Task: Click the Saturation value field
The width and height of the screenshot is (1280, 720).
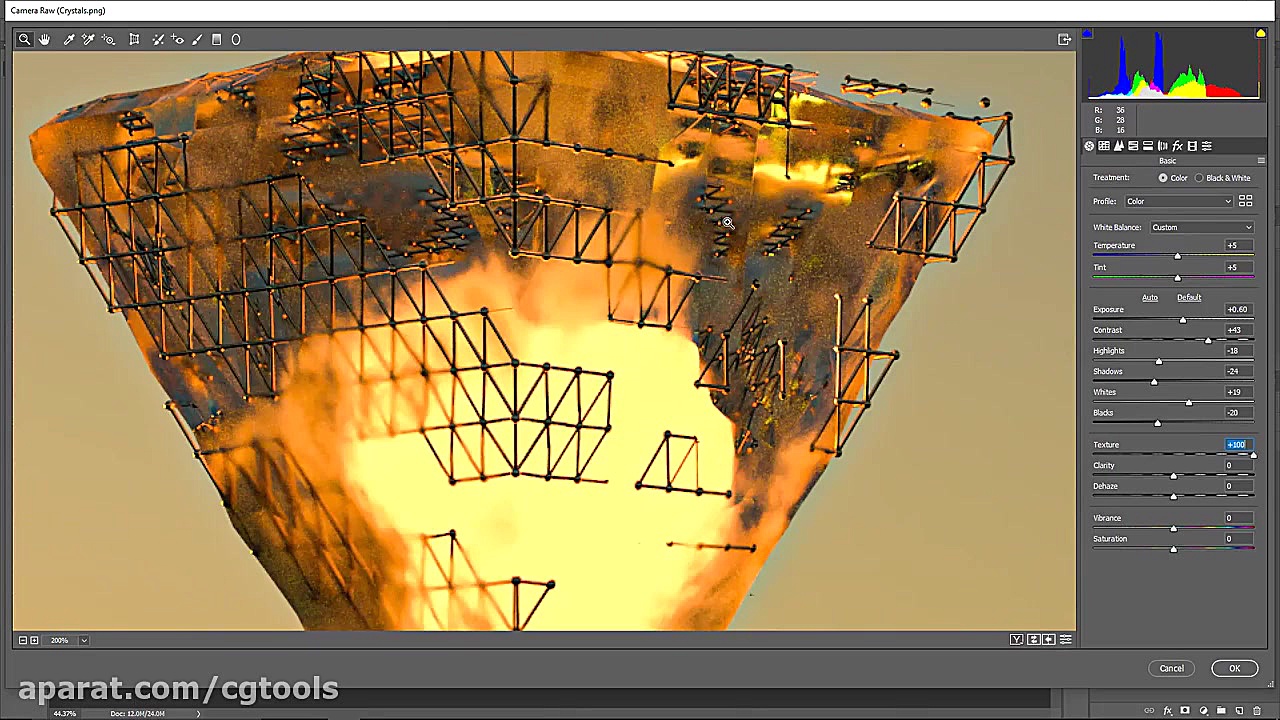Action: pyautogui.click(x=1238, y=539)
